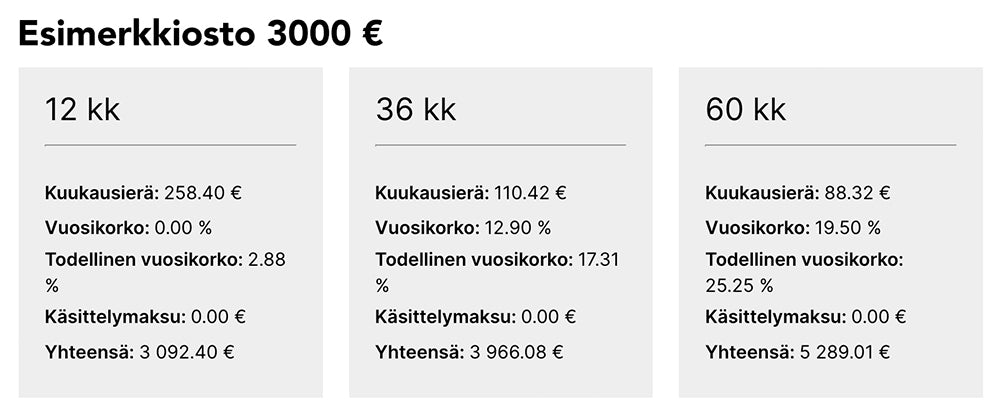Click the divider line under 36 kk
1000x412 pixels.
click(x=500, y=145)
